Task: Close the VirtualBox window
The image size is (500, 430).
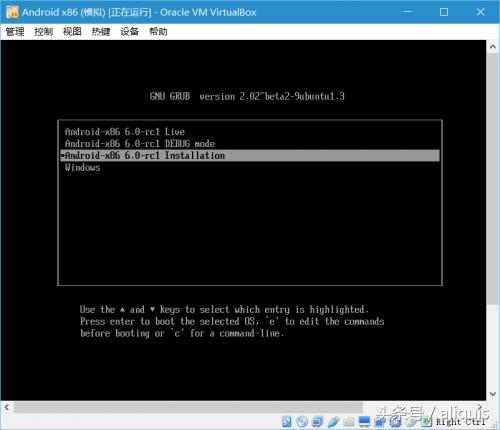Action: tap(480, 12)
